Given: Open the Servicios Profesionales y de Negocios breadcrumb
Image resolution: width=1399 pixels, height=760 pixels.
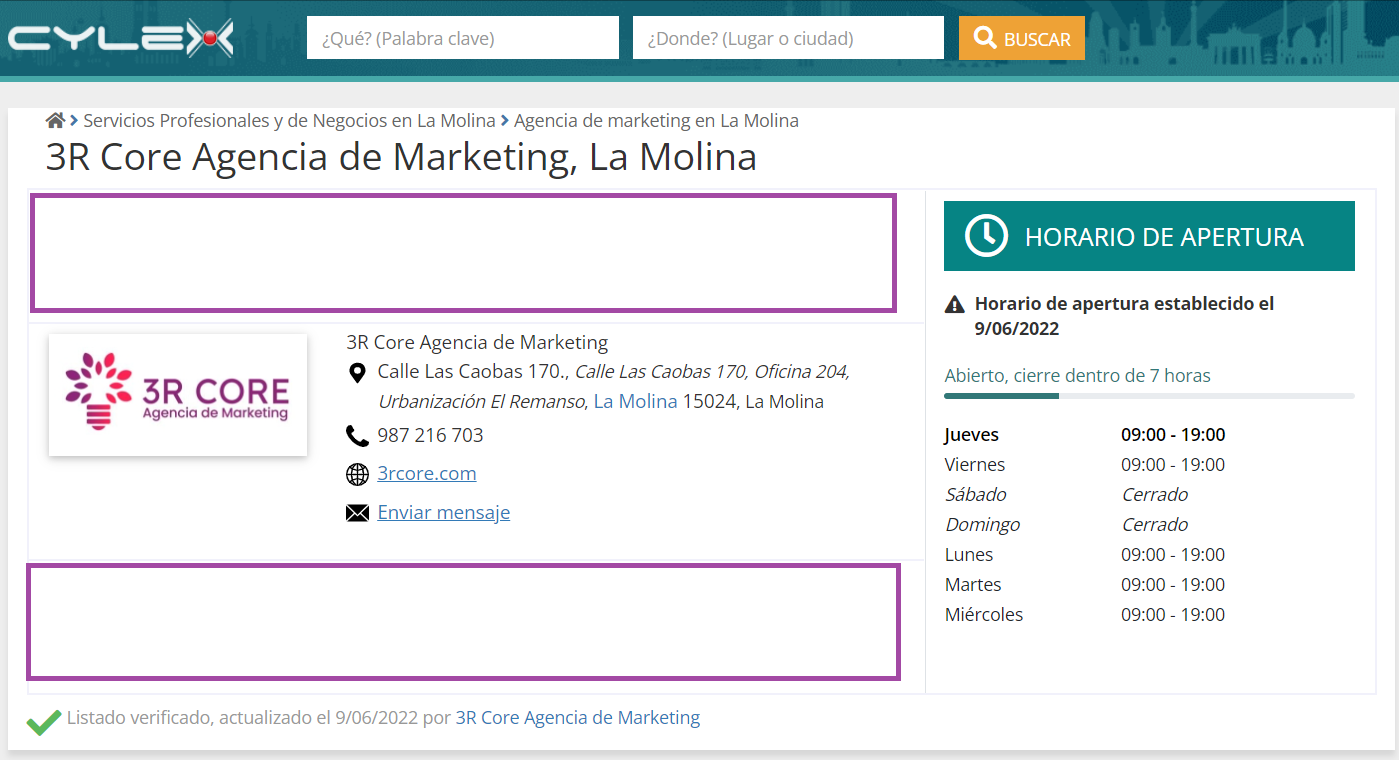Looking at the screenshot, I should [289, 121].
